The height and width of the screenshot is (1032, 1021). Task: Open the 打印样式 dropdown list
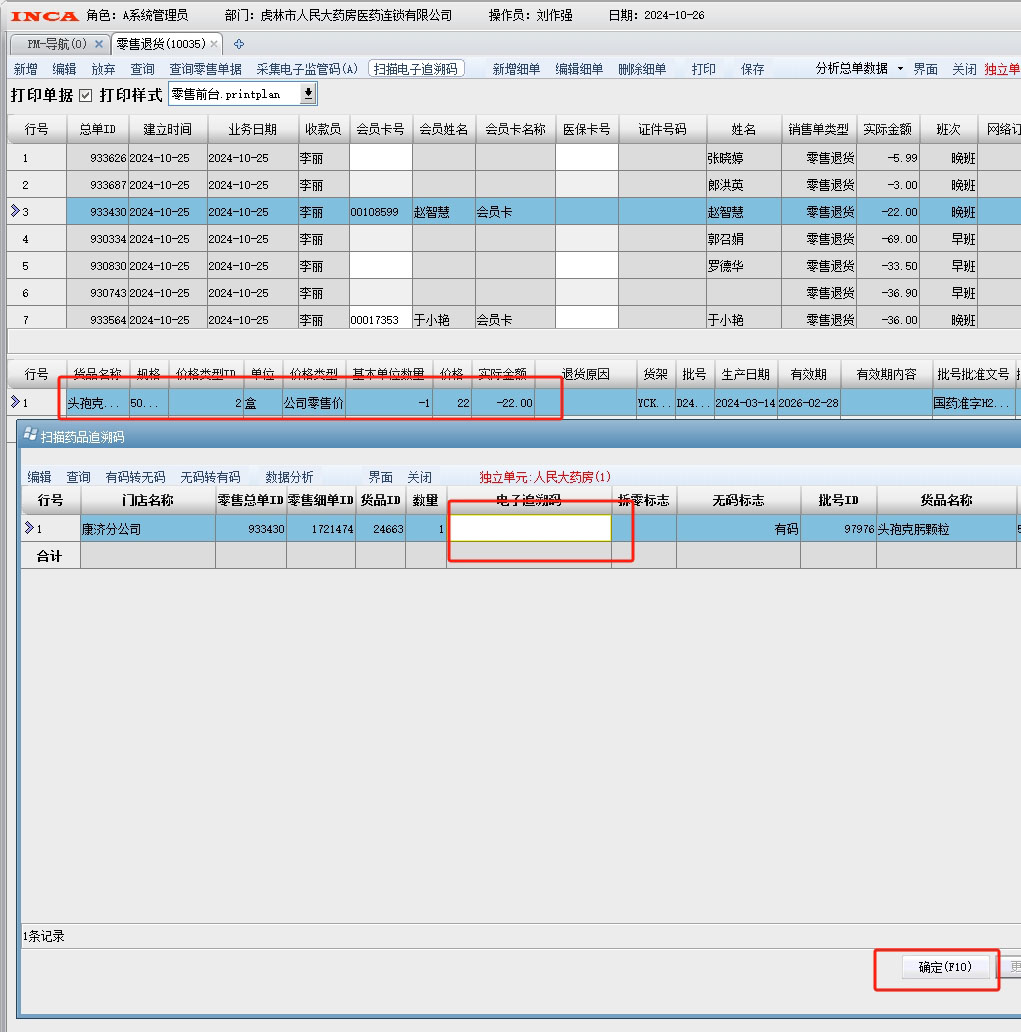point(308,94)
